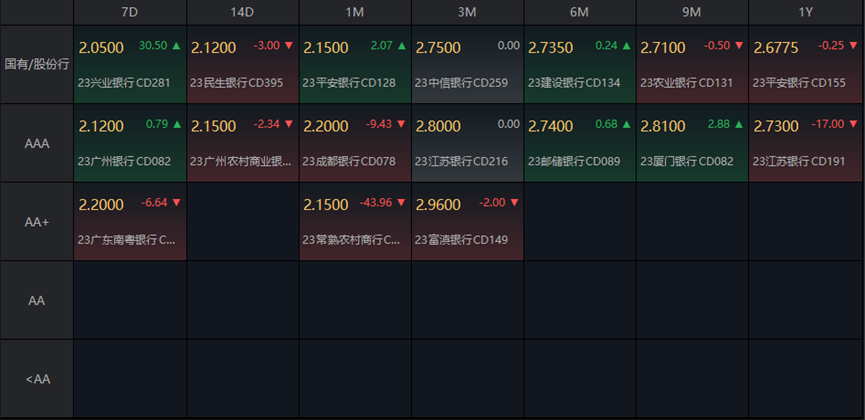This screenshot has height=420, width=865.
Task: Click the 2.8000 yield value
Action: pos(438,126)
